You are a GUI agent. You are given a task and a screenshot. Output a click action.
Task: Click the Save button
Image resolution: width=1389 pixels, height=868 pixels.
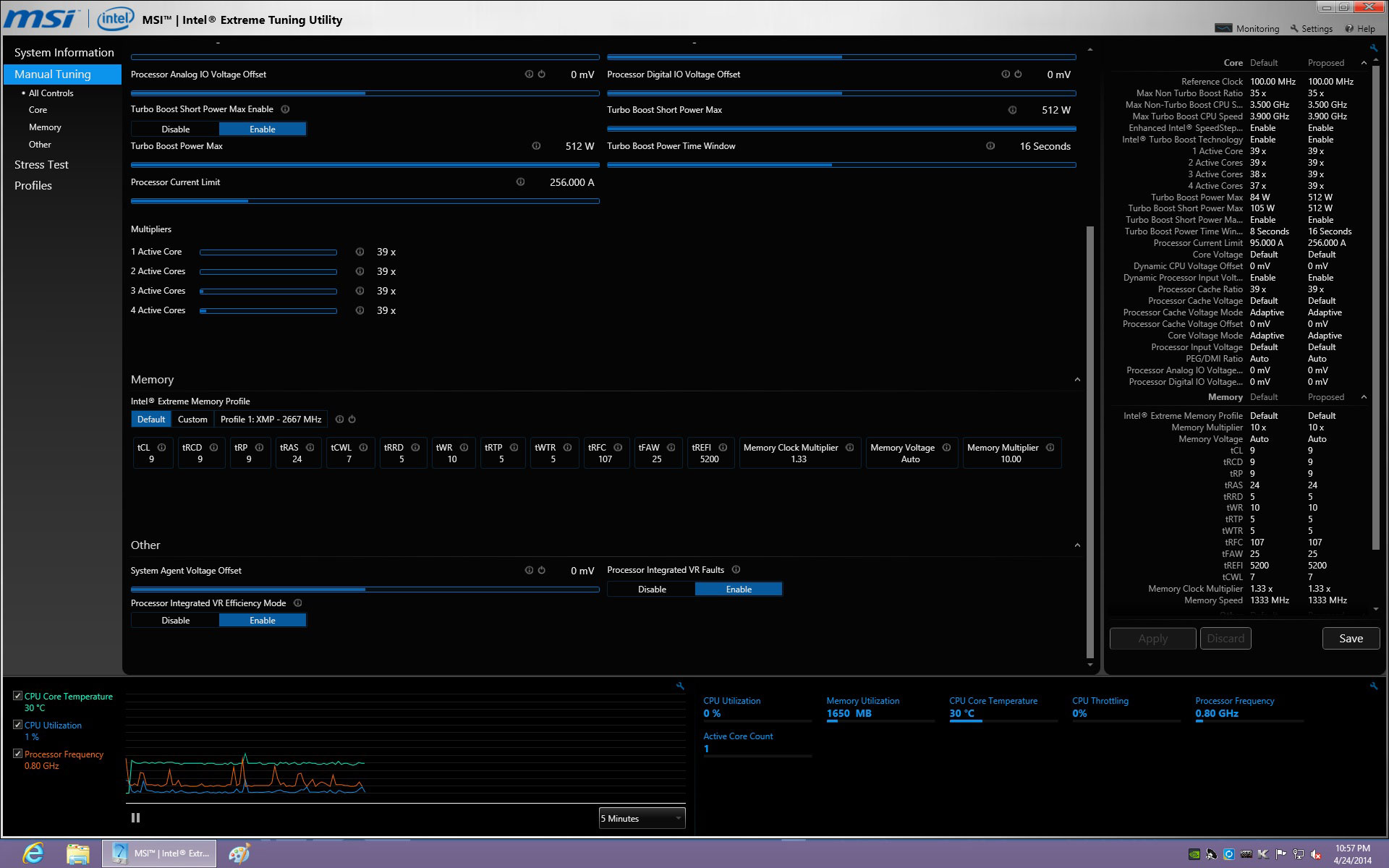tap(1351, 639)
